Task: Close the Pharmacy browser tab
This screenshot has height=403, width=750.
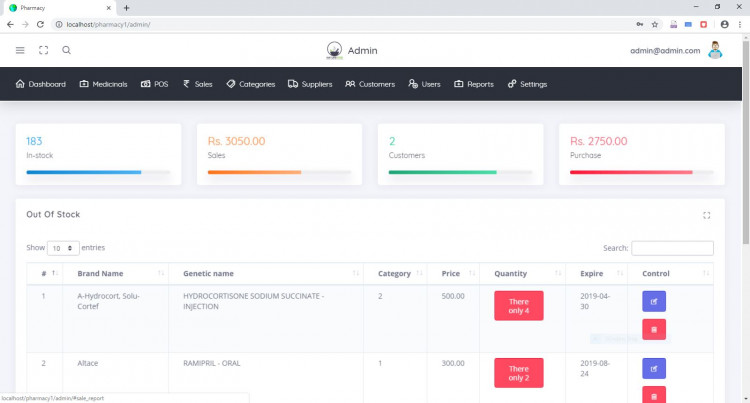Action: coord(109,8)
